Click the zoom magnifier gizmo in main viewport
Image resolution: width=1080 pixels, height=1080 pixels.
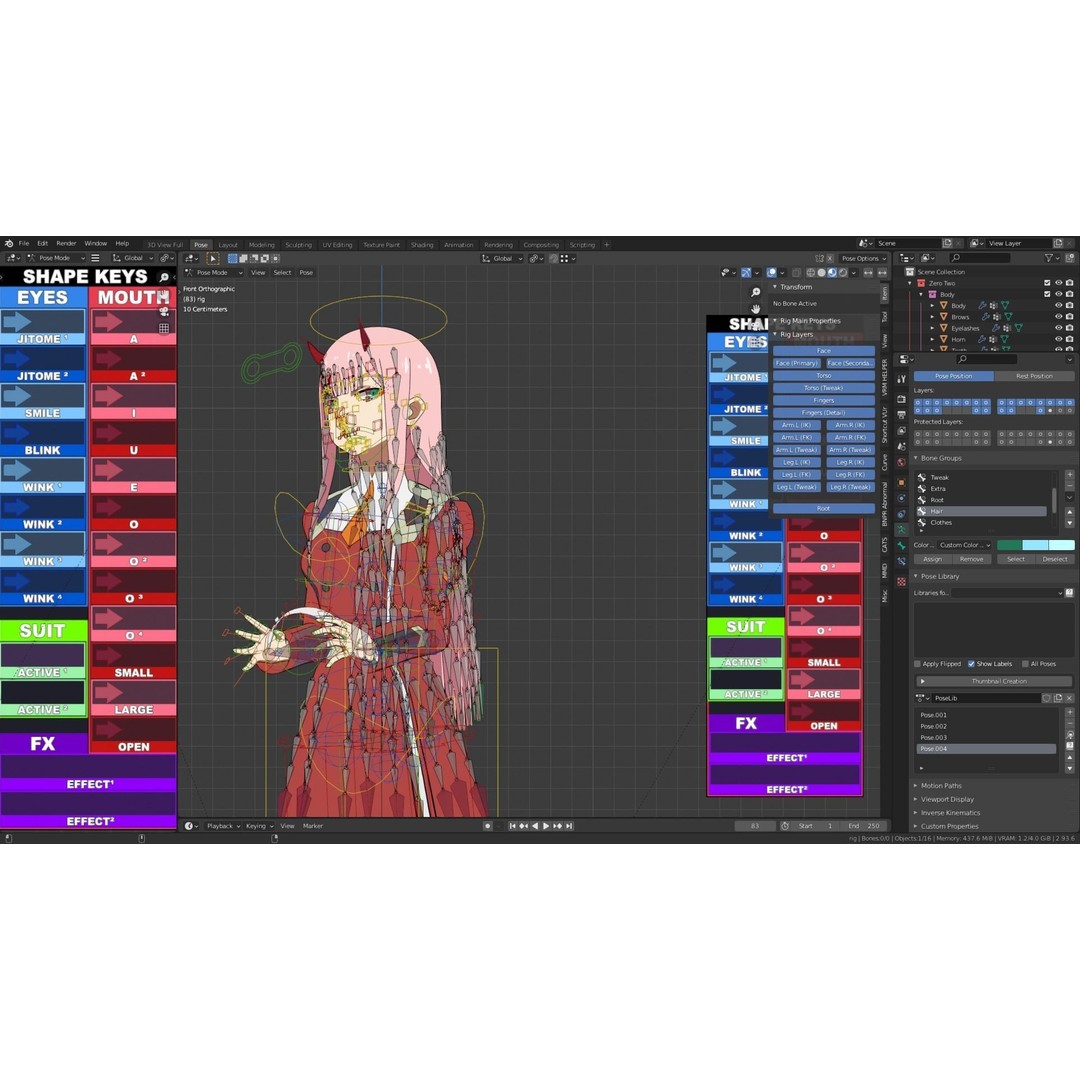coord(756,293)
